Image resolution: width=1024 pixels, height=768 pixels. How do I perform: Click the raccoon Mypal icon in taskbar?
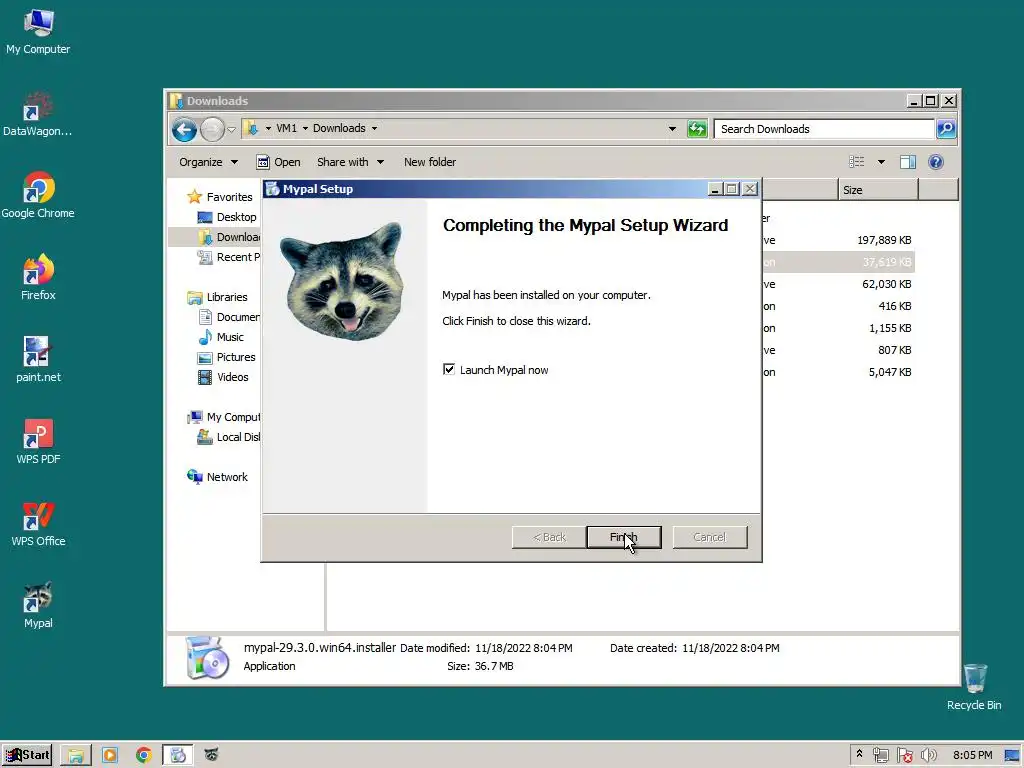[x=211, y=756]
